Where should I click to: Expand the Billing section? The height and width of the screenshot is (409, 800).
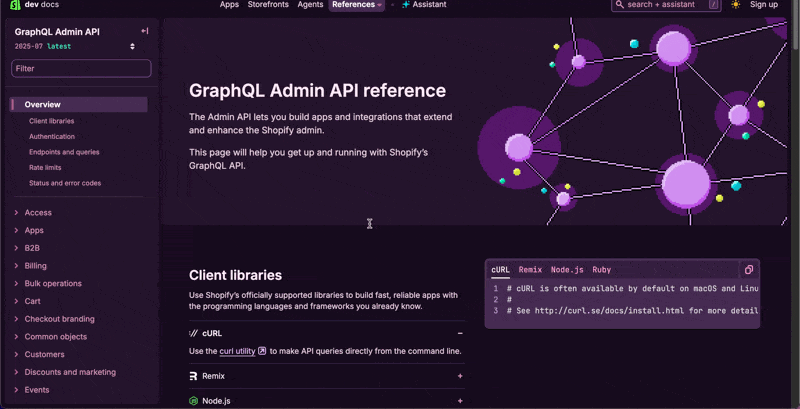coord(31,266)
